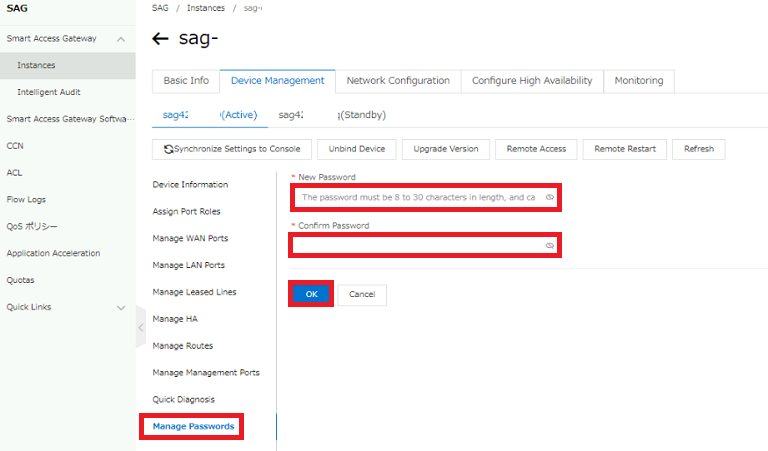Cancel the password change

pyautogui.click(x=361, y=295)
